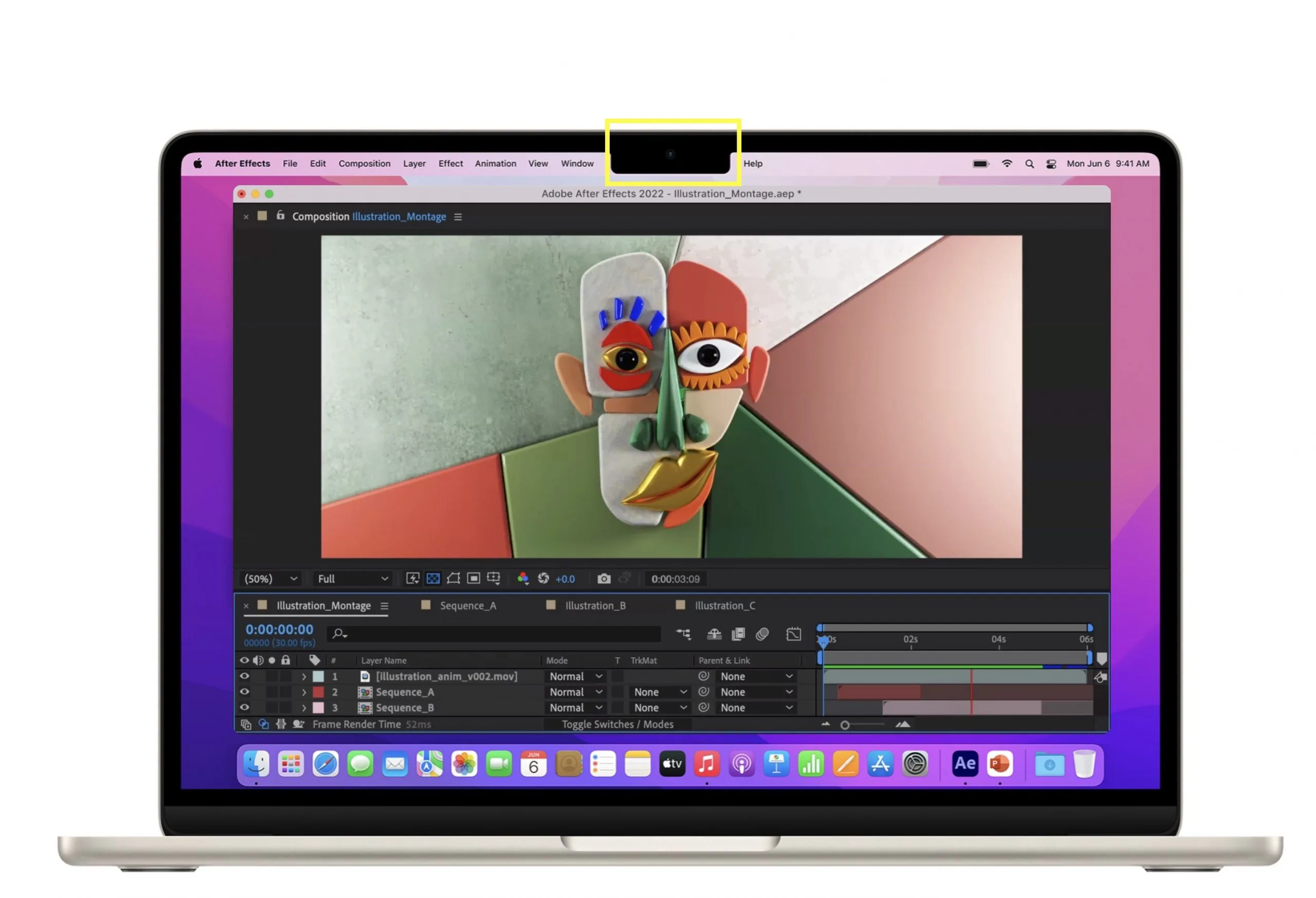Open the RGB channel display icon
Screen dimensions: 1316x898
tap(523, 579)
